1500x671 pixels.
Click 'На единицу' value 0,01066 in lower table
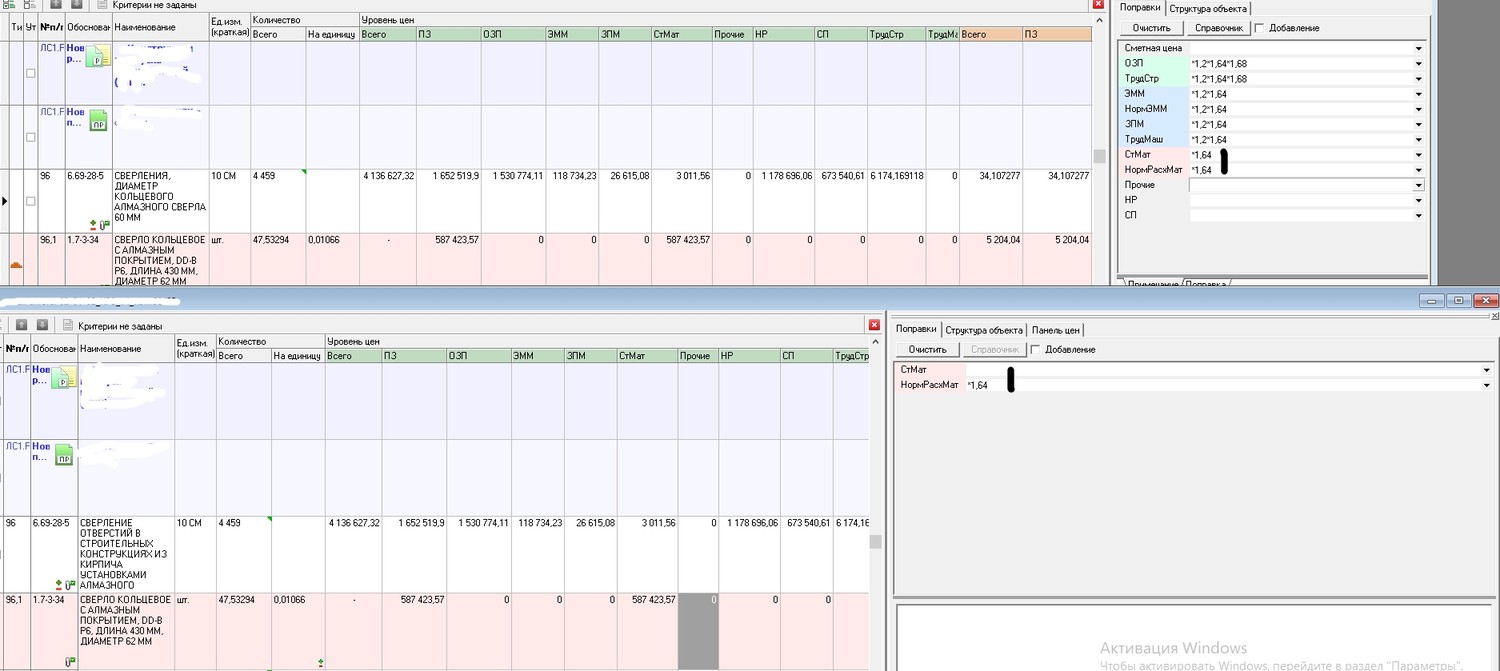click(x=289, y=600)
